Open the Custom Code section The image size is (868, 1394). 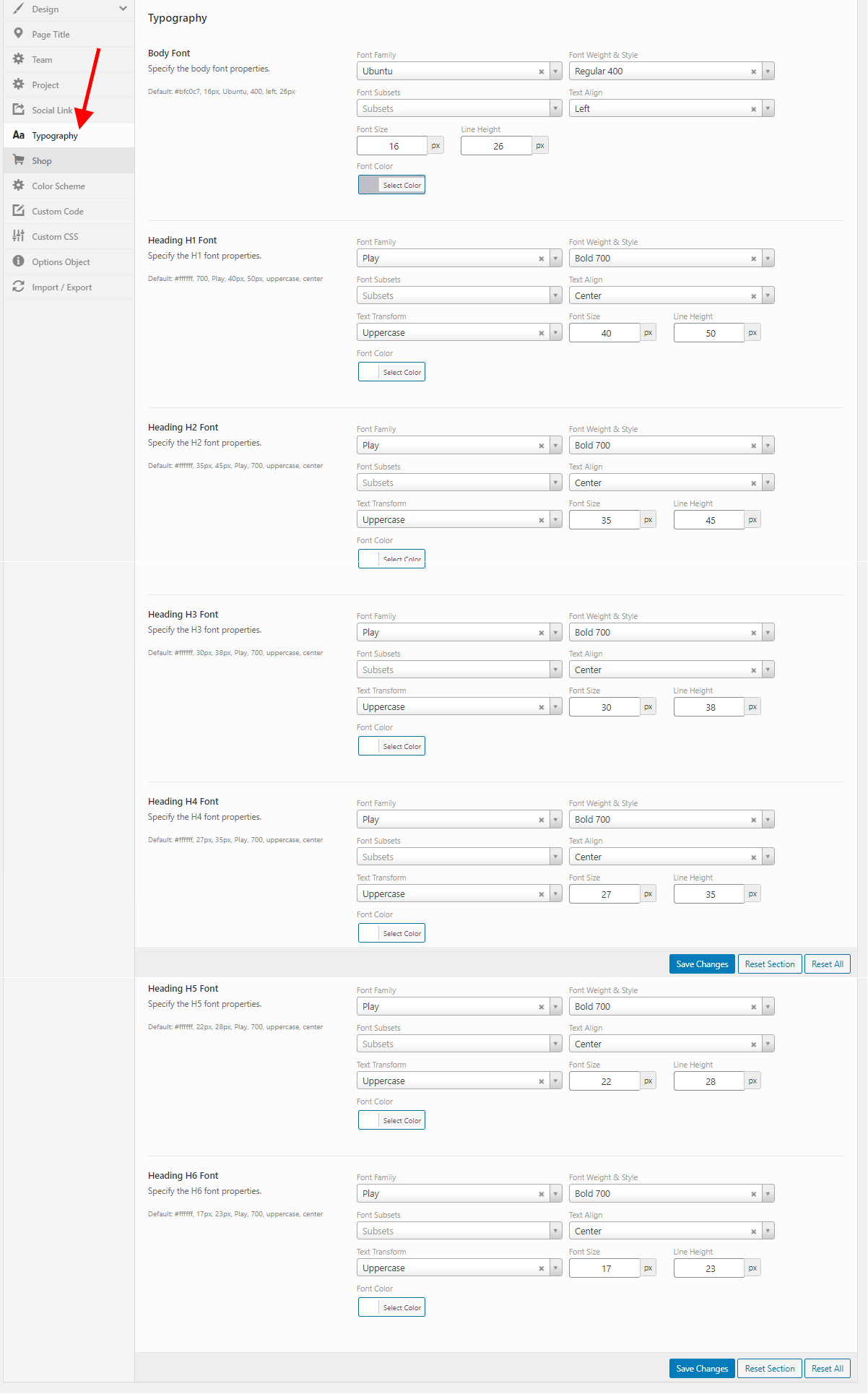57,211
